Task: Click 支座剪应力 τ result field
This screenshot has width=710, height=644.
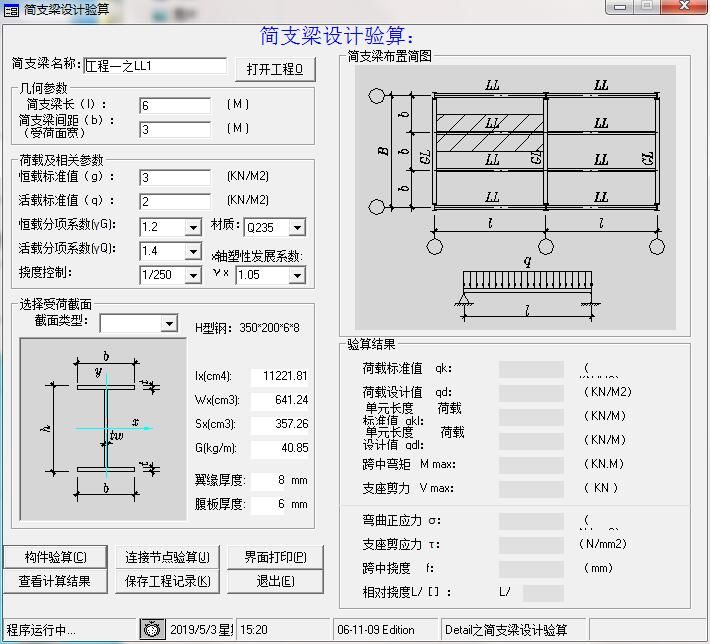Action: pos(531,545)
